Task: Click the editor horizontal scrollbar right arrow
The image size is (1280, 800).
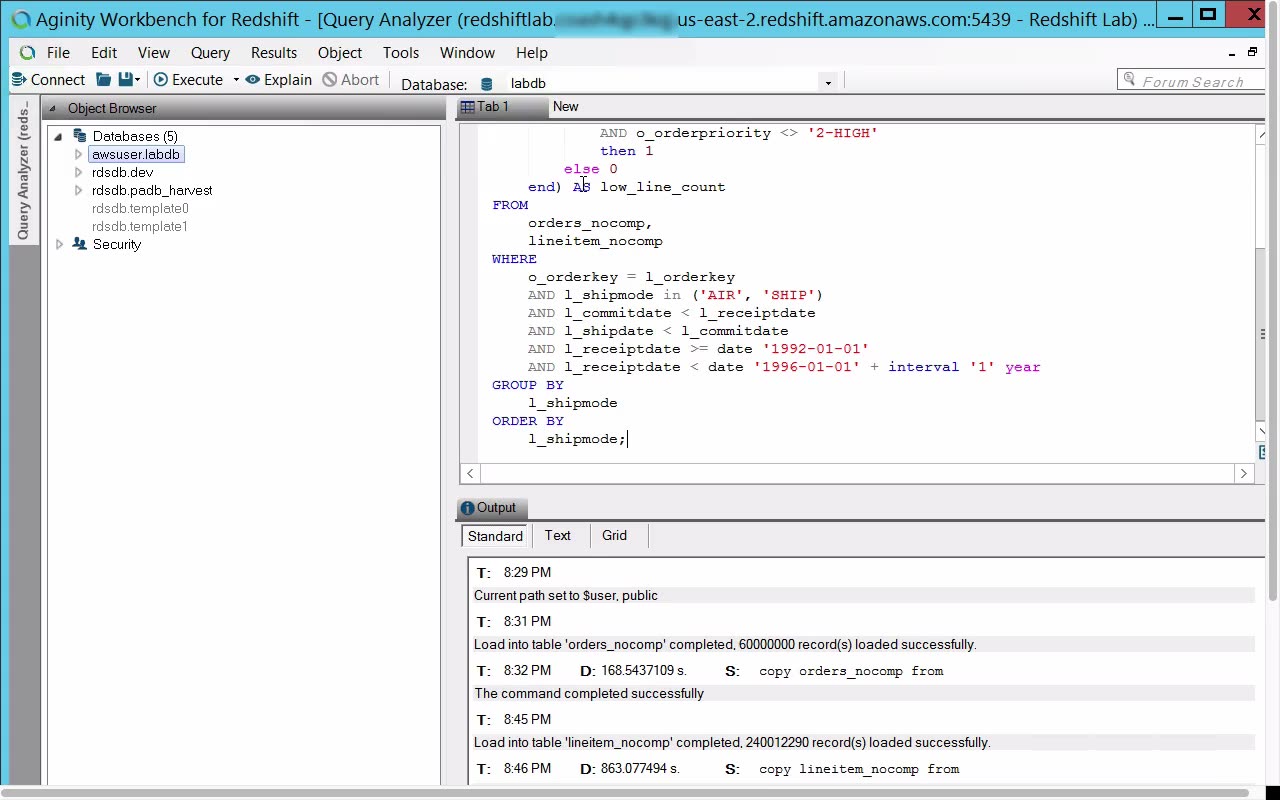Action: click(x=1244, y=473)
